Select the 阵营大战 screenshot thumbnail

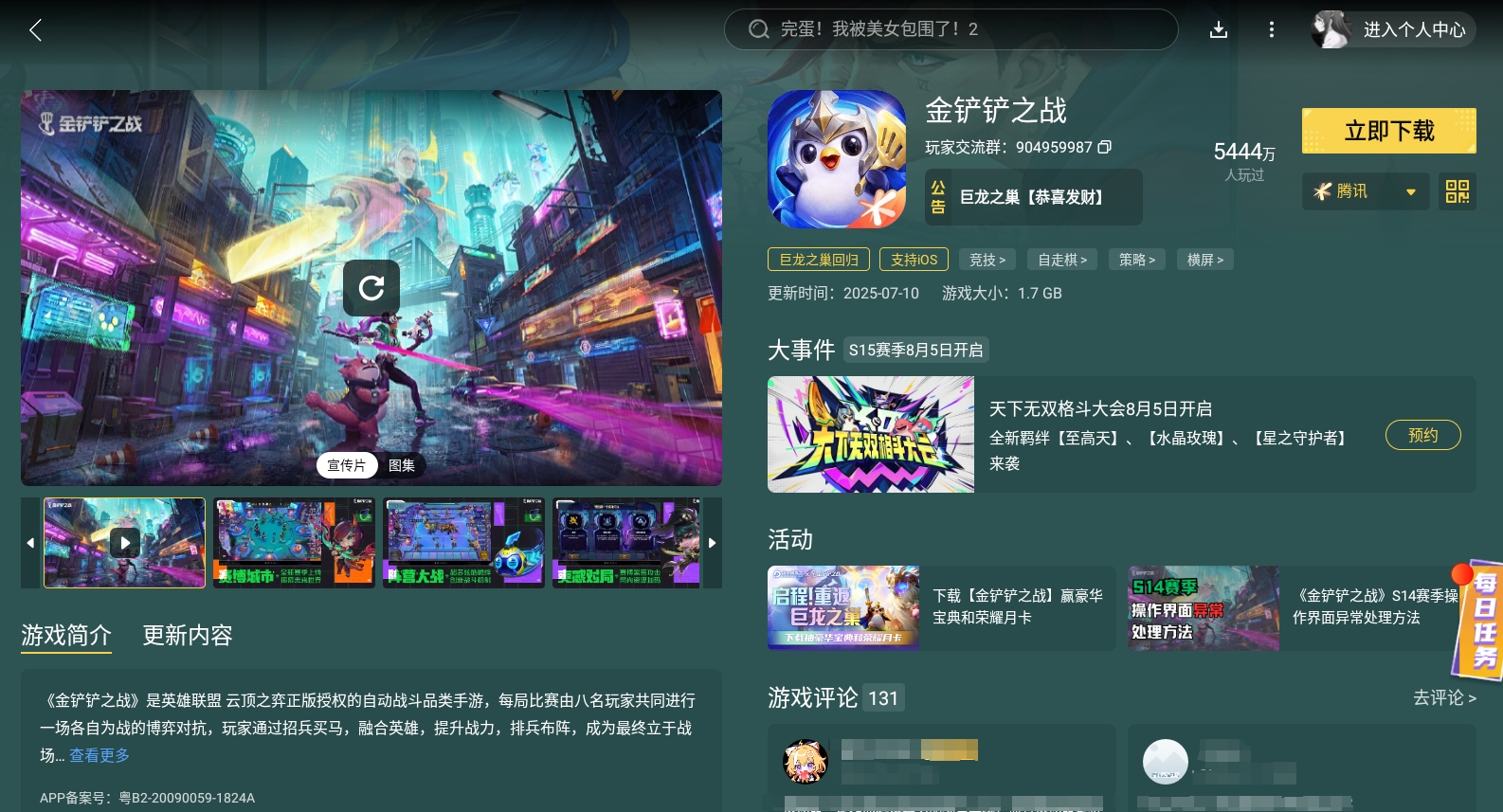coord(463,543)
